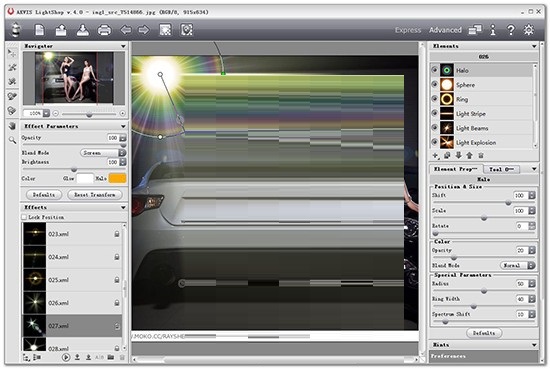Open Help with the question mark icon
Screen dimensions: 550x369
point(511,30)
